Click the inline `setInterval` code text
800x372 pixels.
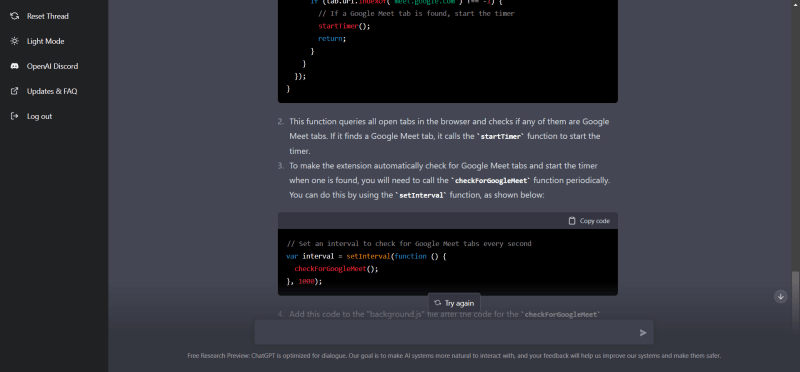(x=421, y=195)
